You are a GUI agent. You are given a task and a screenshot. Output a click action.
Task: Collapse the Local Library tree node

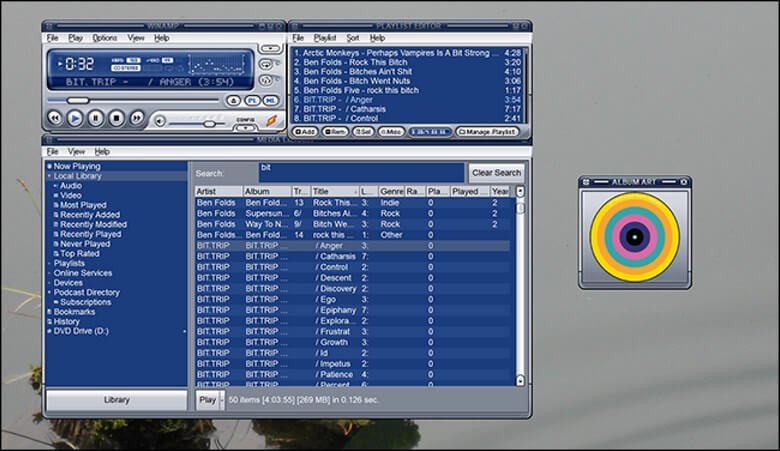tap(49, 176)
